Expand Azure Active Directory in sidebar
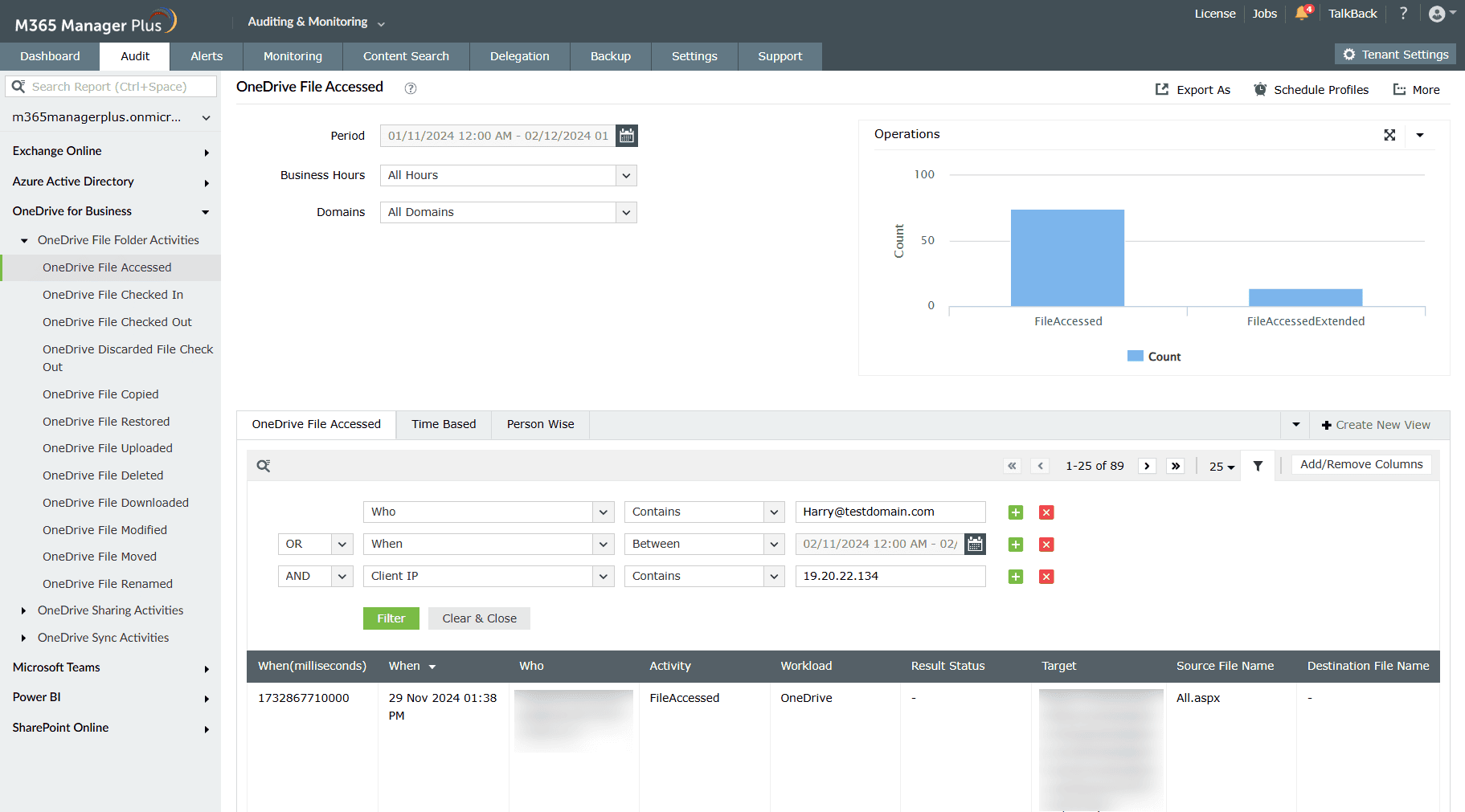 tap(207, 183)
